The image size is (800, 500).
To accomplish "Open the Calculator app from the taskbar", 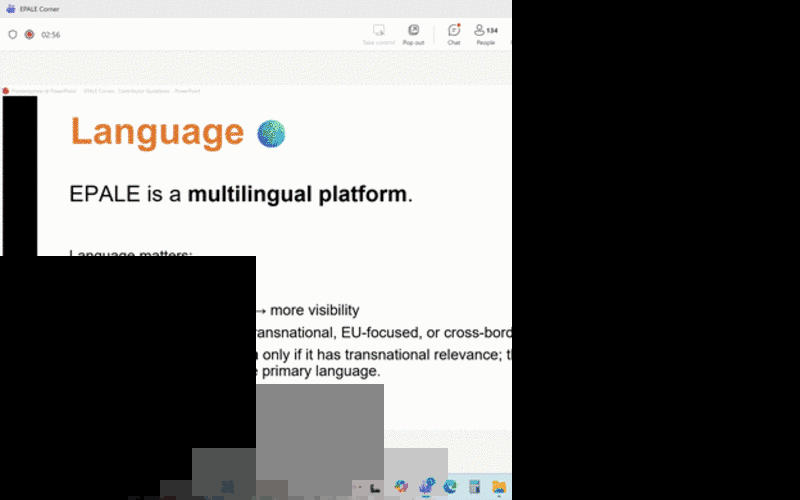I will tap(475, 486).
